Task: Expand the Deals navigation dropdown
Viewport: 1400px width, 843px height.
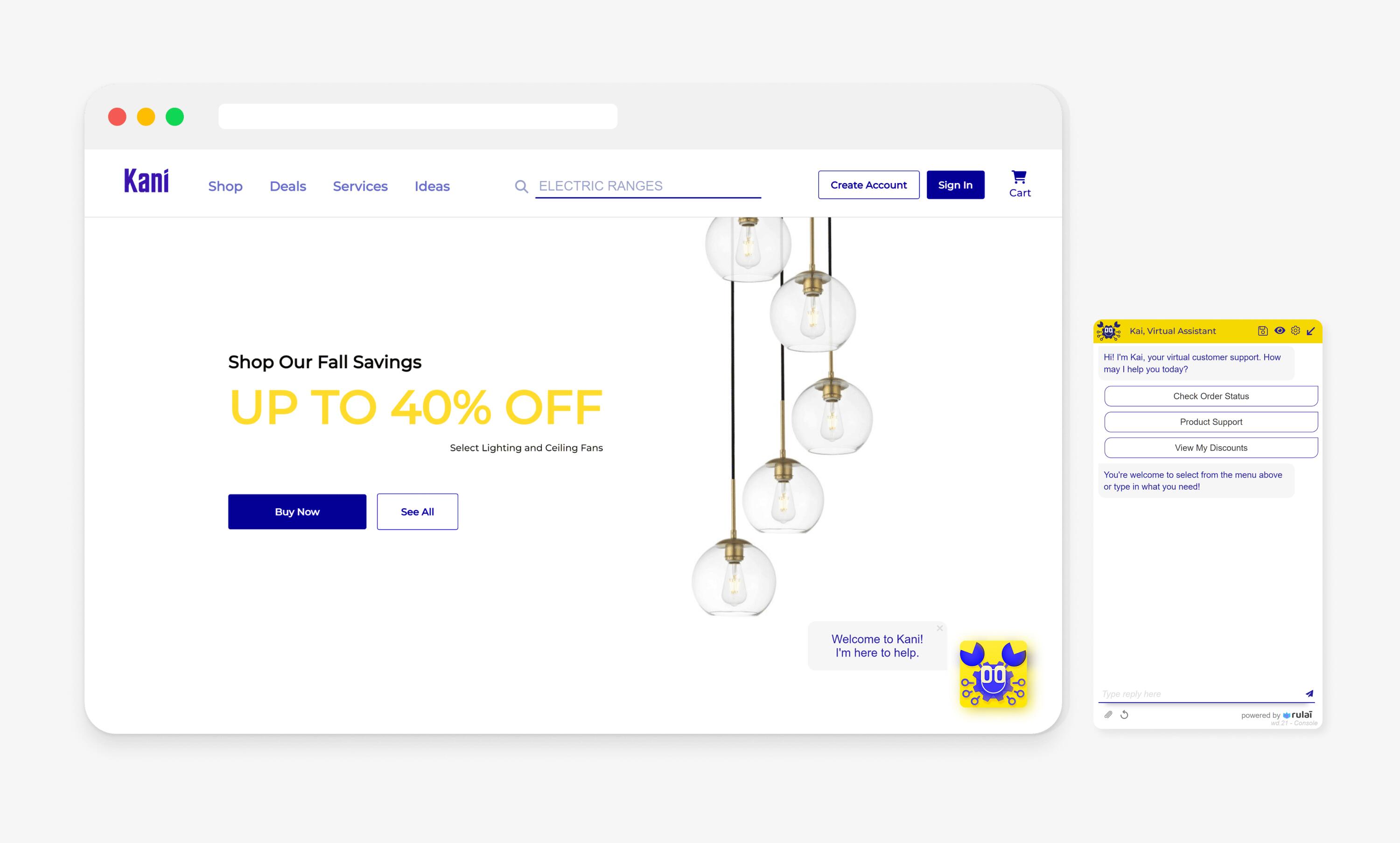Action: tap(288, 186)
